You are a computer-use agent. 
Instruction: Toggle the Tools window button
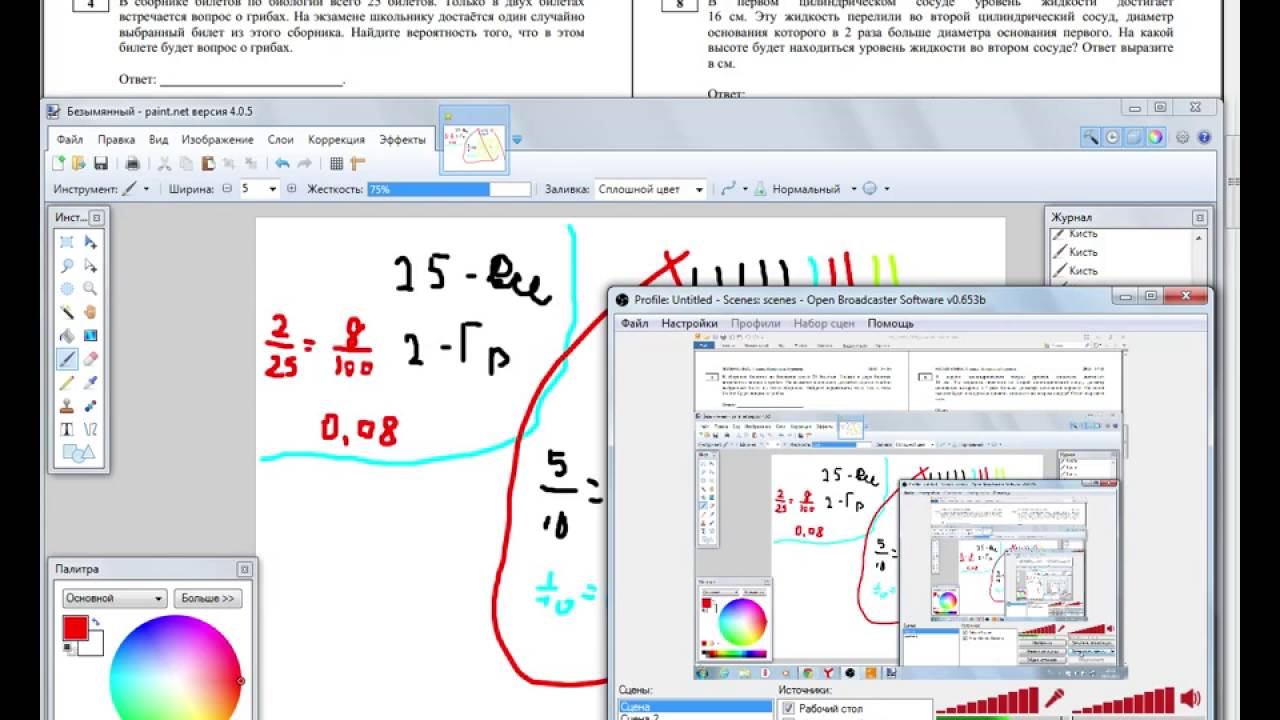point(1090,138)
